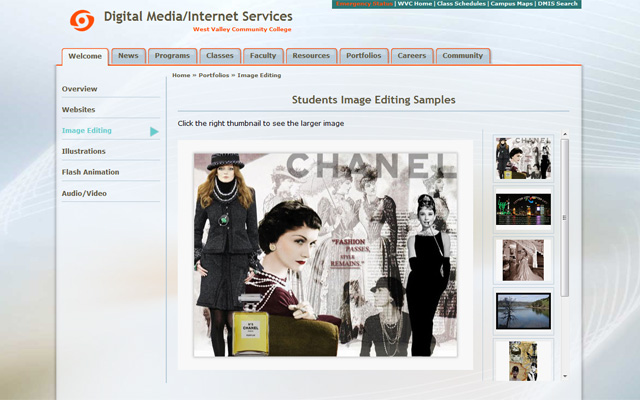Open the Programs tab
640x400 pixels.
click(x=172, y=56)
